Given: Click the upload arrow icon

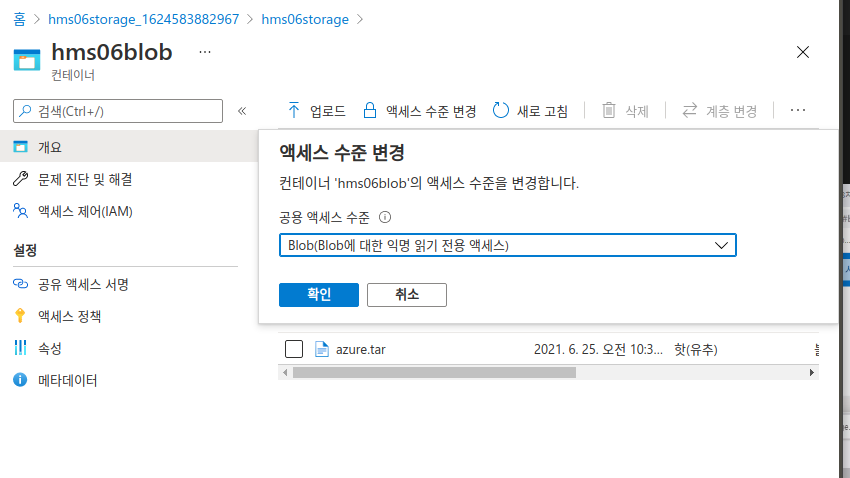Looking at the screenshot, I should 293,111.
